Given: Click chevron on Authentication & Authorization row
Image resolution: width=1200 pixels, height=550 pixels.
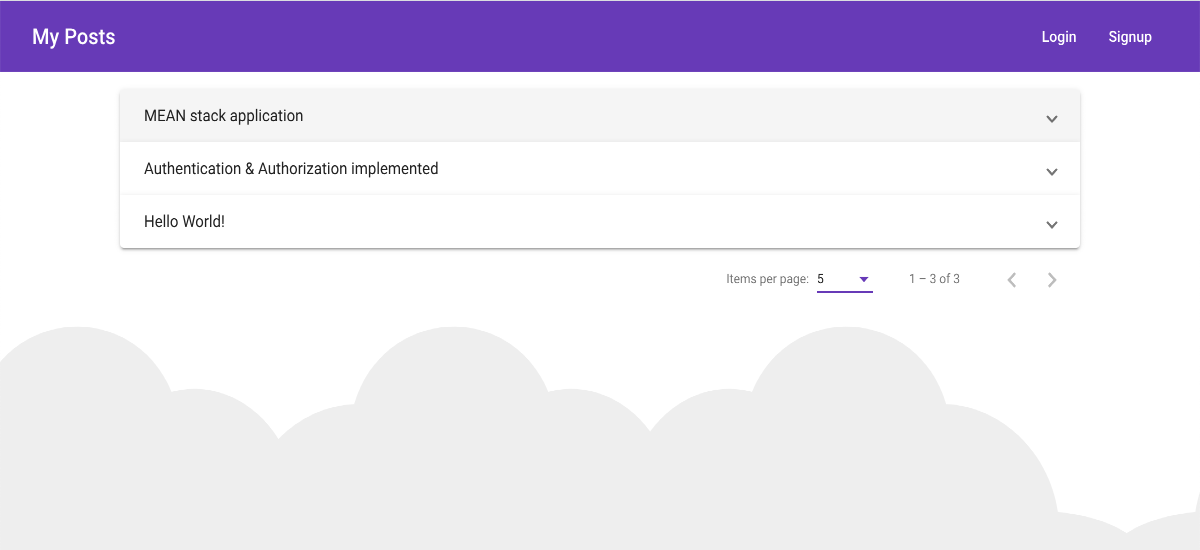Looking at the screenshot, I should (1052, 171).
